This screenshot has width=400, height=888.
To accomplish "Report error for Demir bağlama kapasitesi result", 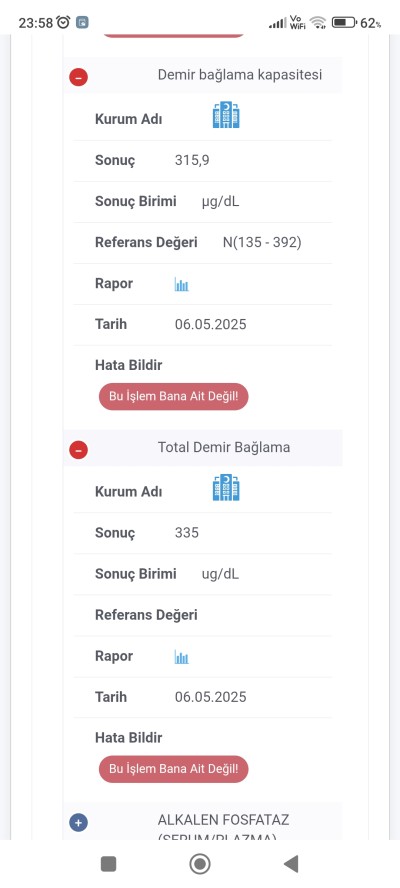I will point(173,397).
